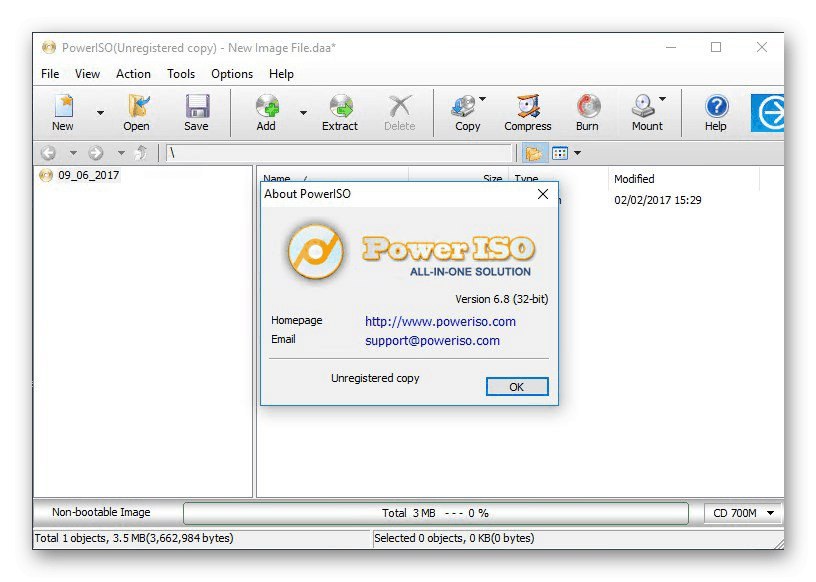Go up one folder level icon

[x=141, y=153]
